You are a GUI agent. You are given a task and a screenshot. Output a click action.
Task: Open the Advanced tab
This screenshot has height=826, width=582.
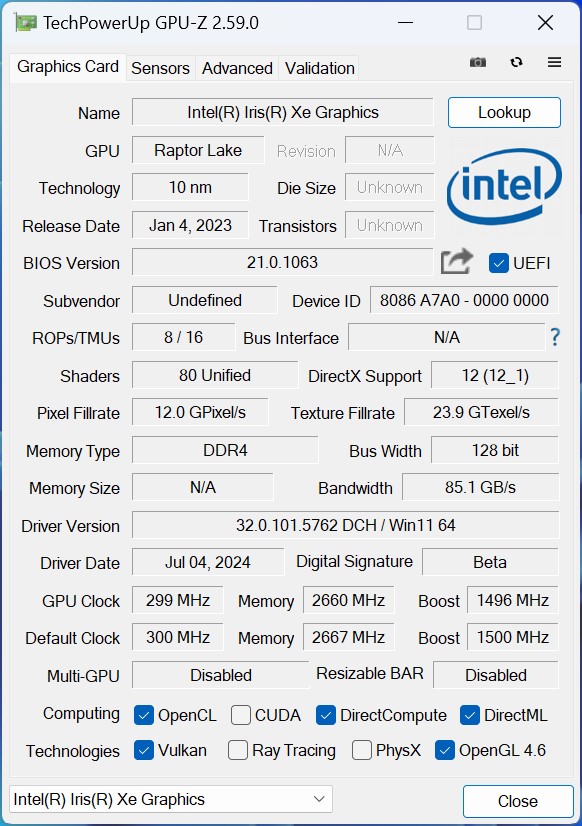[x=237, y=68]
